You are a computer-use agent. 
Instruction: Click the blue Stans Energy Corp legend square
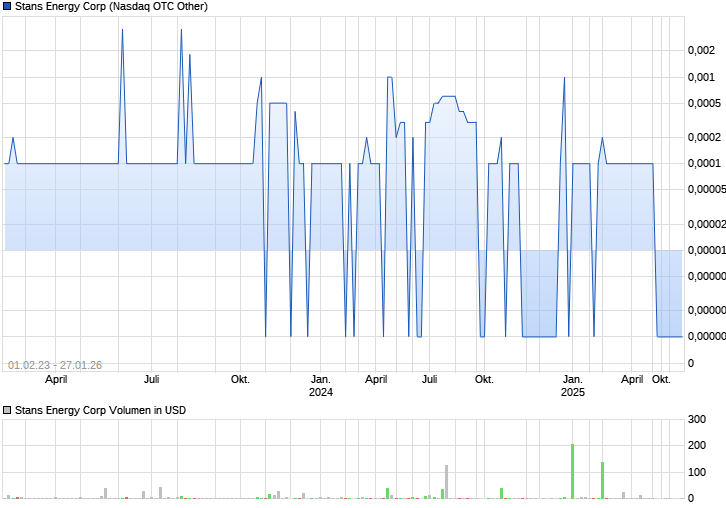tap(6, 6)
